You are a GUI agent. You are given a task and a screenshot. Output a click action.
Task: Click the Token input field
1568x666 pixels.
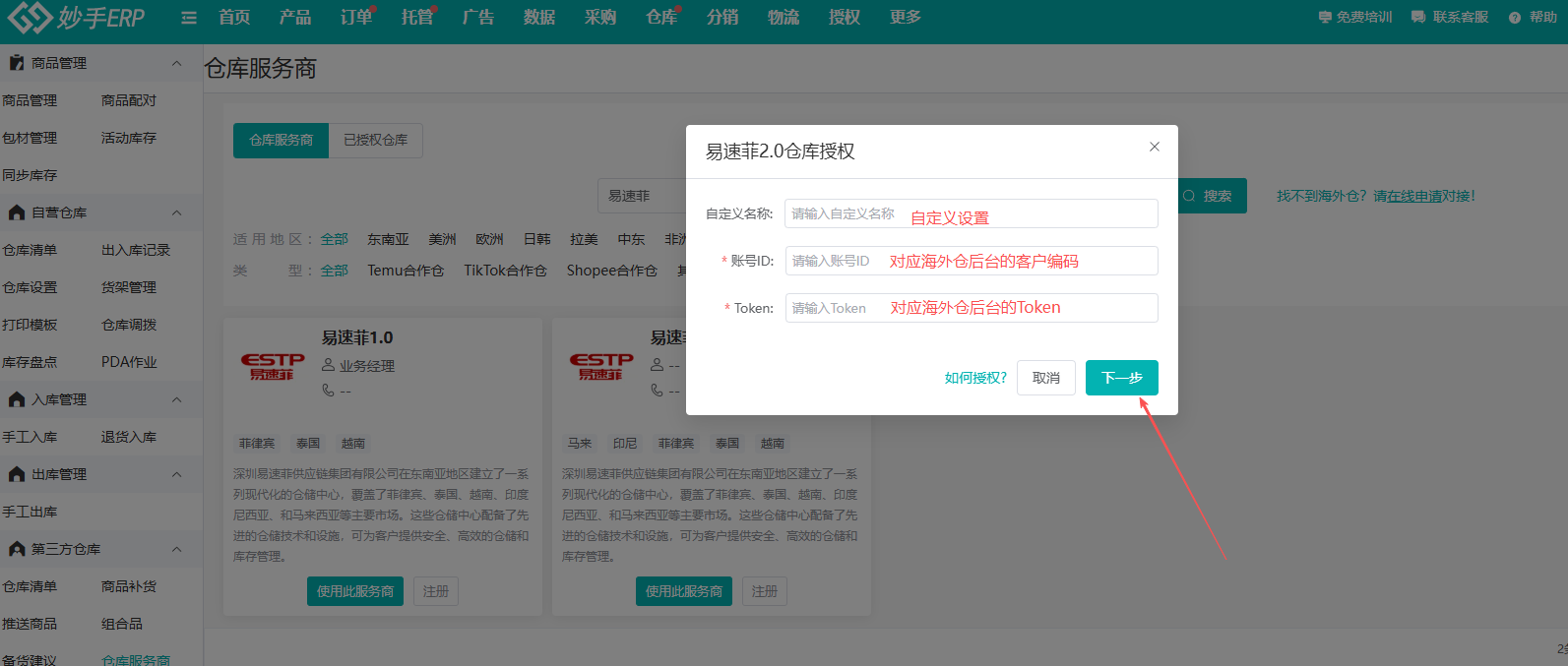point(972,308)
